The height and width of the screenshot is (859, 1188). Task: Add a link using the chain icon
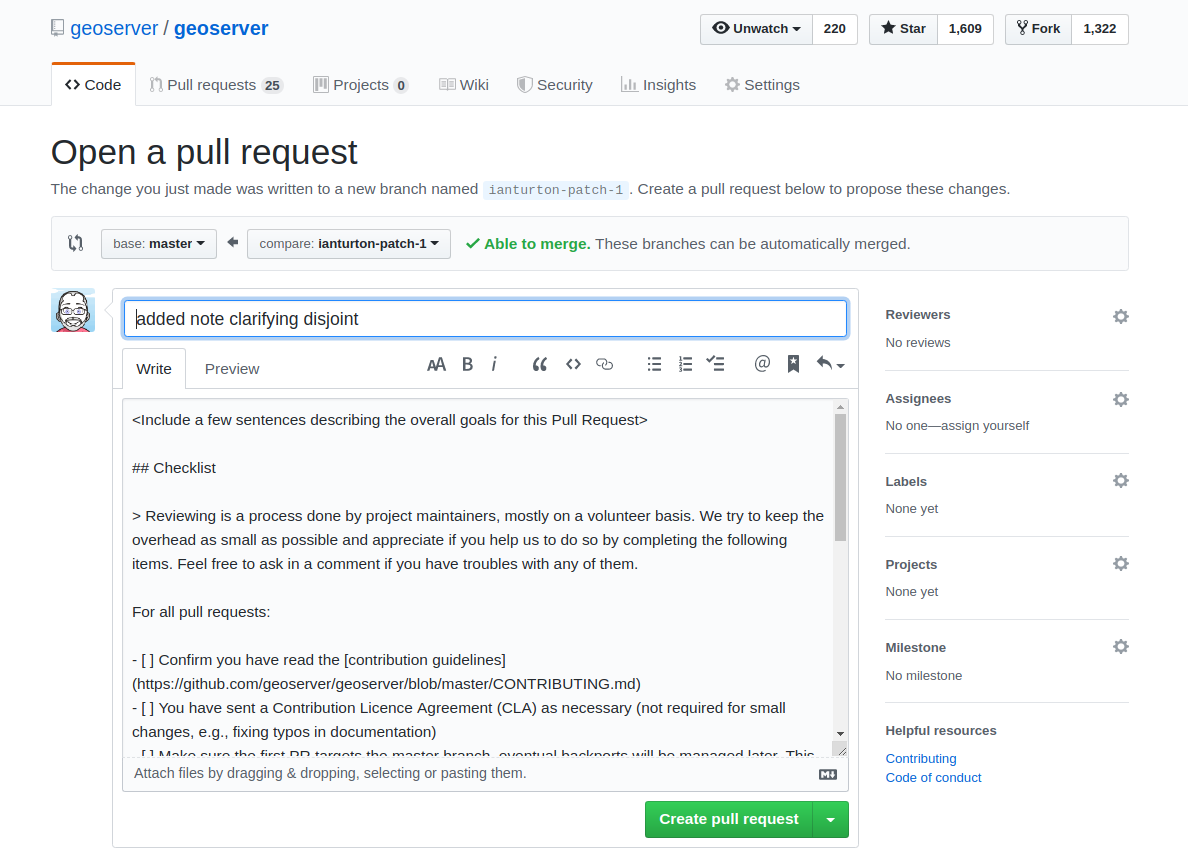(x=605, y=364)
